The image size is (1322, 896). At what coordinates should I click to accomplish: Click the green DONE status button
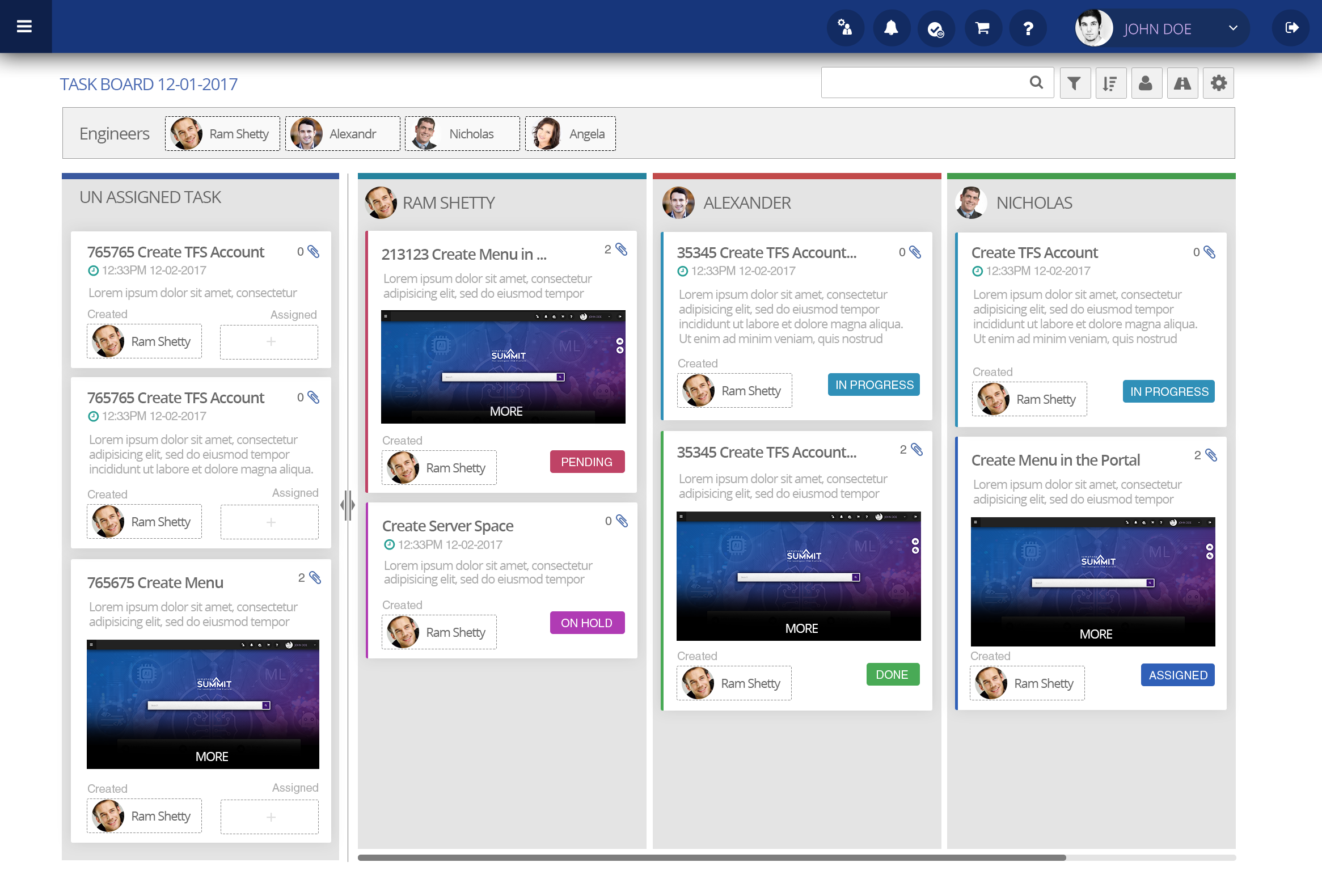(892, 675)
